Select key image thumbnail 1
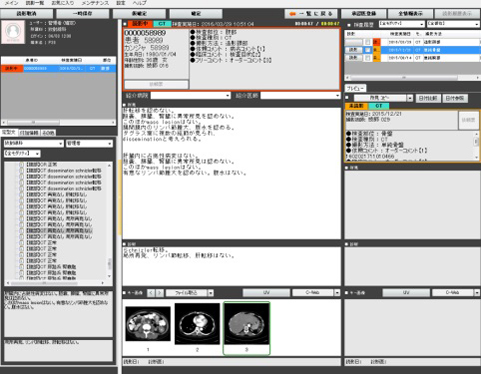Image resolution: width=481 pixels, height=374 pixels. click(148, 324)
